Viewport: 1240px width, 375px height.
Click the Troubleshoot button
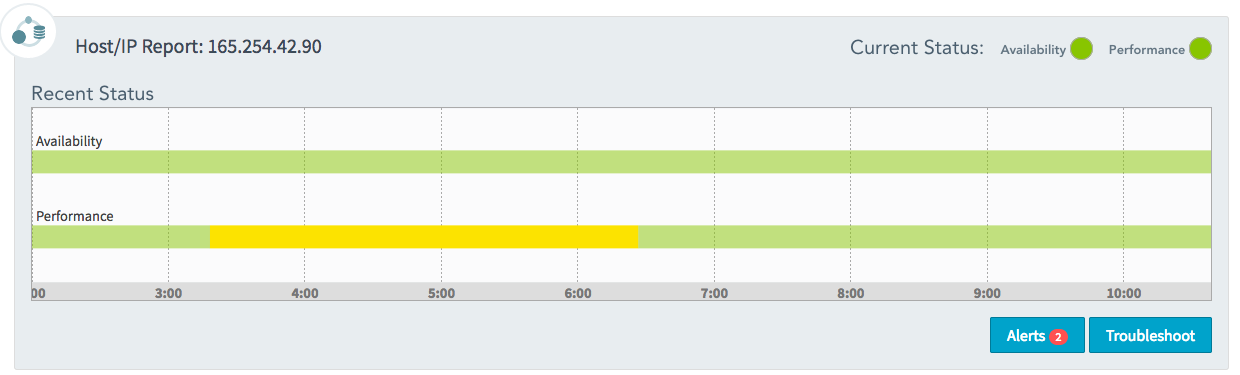pos(1150,336)
